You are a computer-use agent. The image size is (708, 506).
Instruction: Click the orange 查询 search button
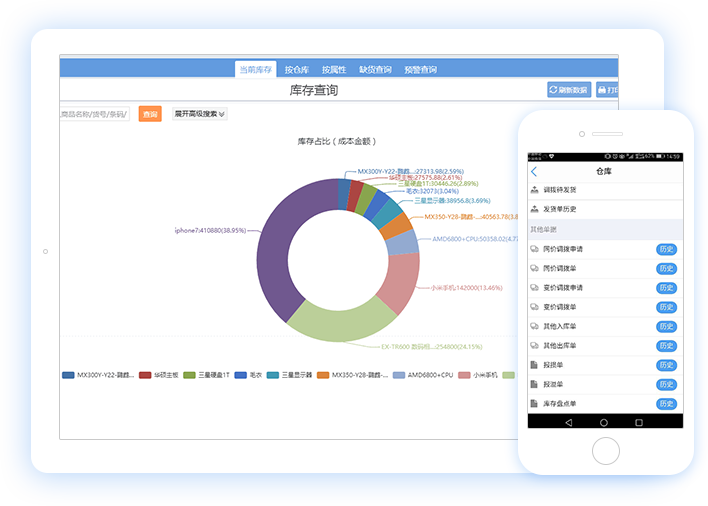pos(150,114)
